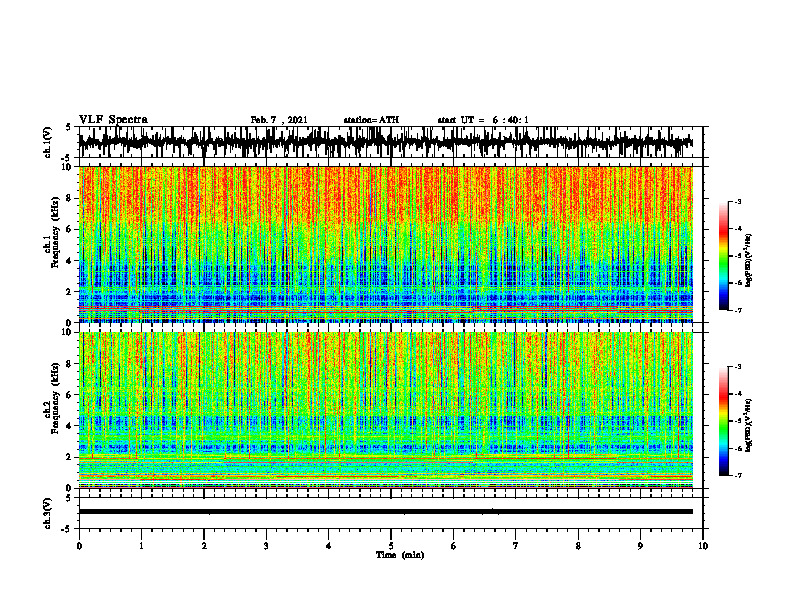Click time axis tick label "2"

tap(204, 546)
